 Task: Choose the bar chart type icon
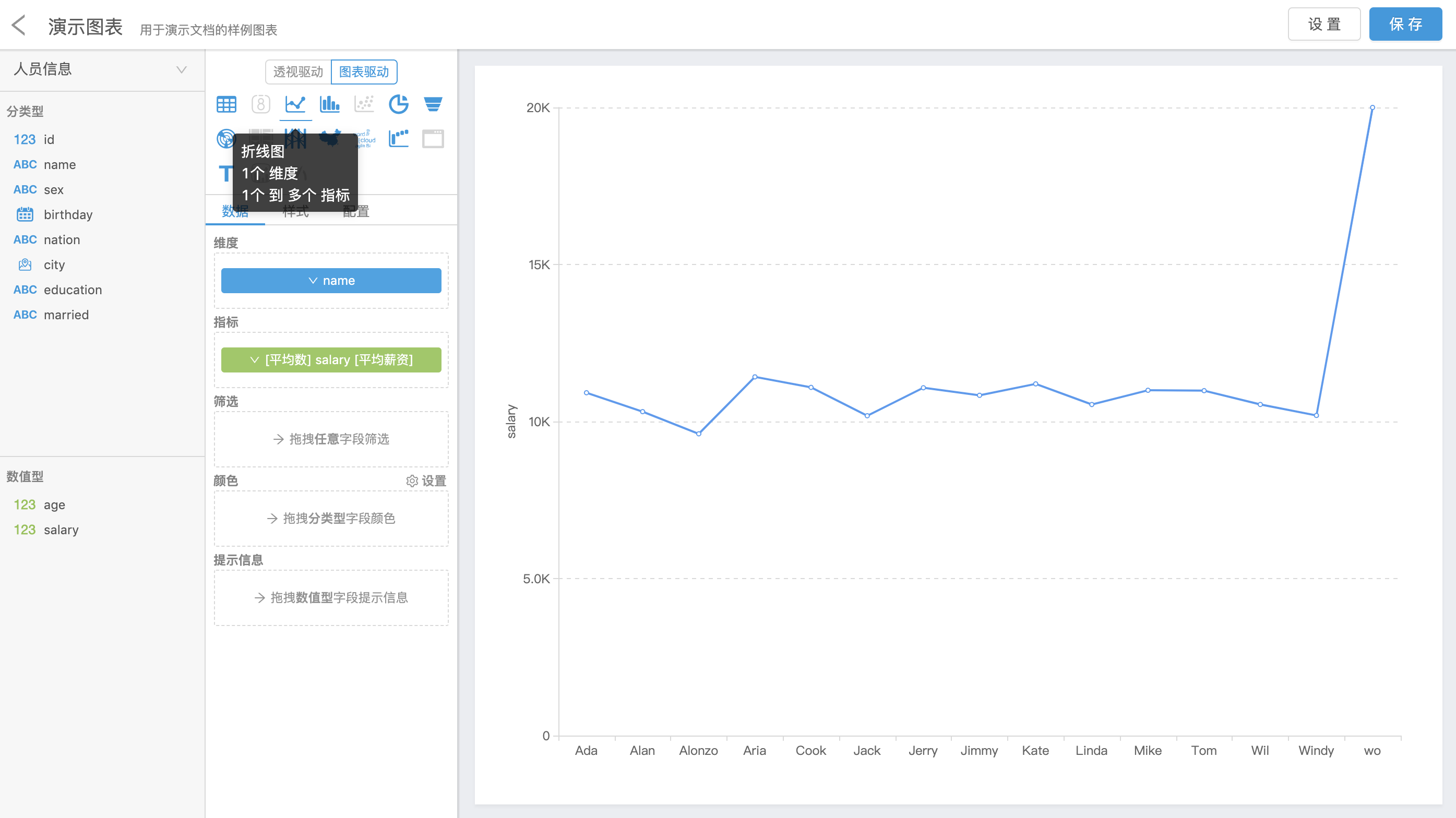click(x=329, y=104)
